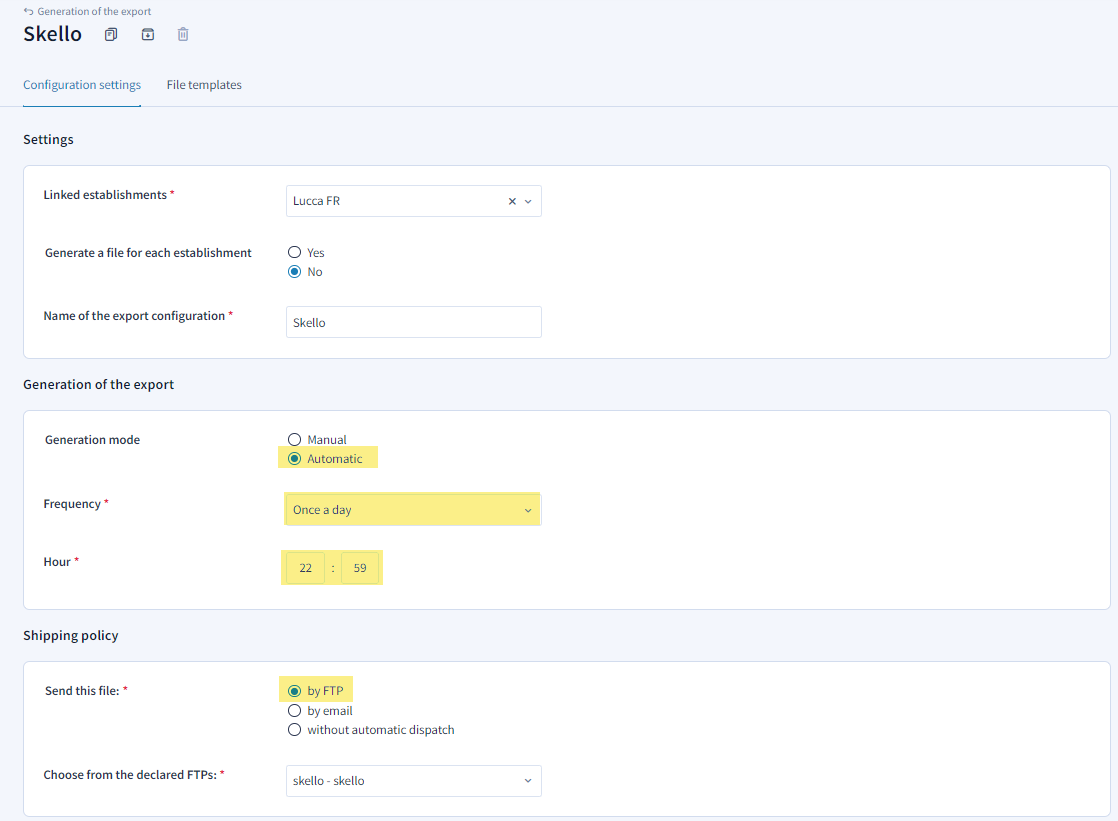Viewport: 1118px width, 821px height.
Task: Go back via Generation of the export link
Action: pyautogui.click(x=94, y=11)
